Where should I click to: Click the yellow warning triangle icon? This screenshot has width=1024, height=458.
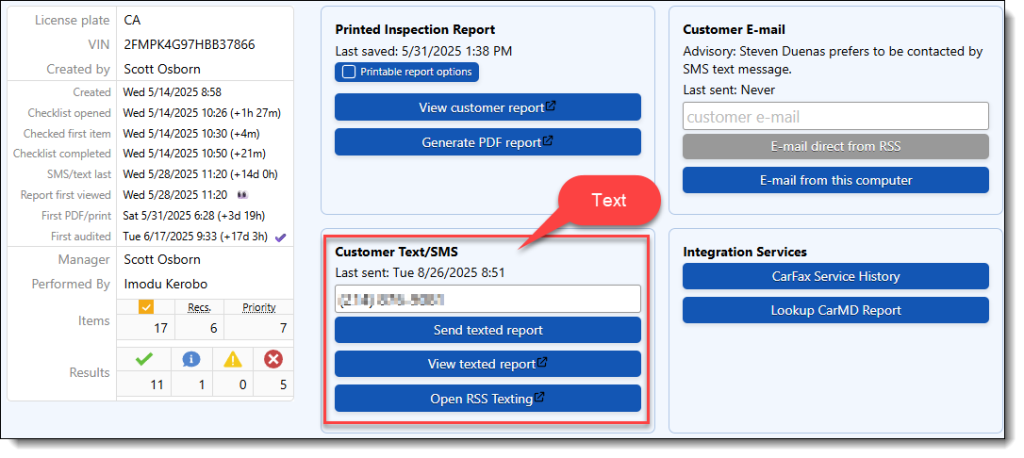point(232,359)
